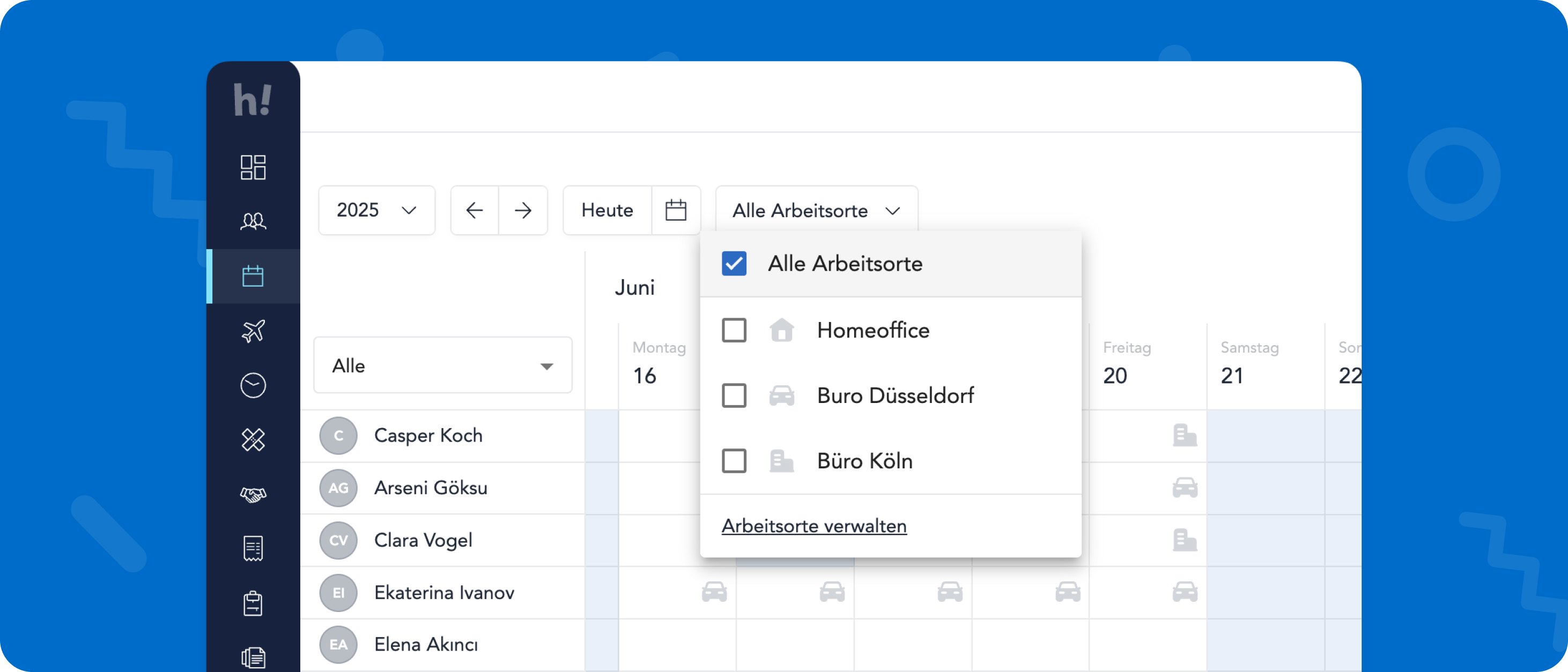Uncheck the Alle Arbeitsorte checkbox

[734, 263]
